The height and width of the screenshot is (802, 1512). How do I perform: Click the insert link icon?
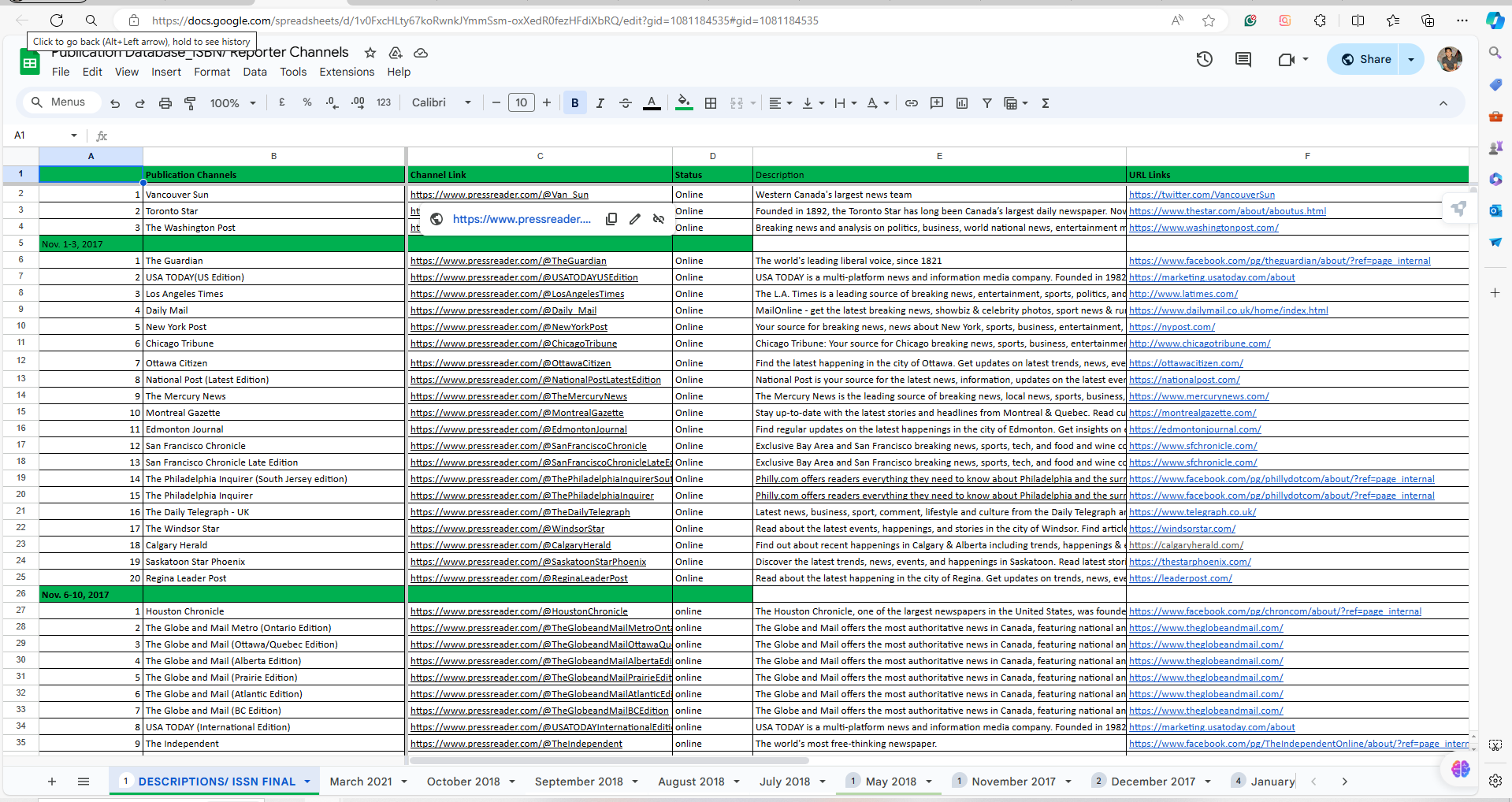click(912, 103)
